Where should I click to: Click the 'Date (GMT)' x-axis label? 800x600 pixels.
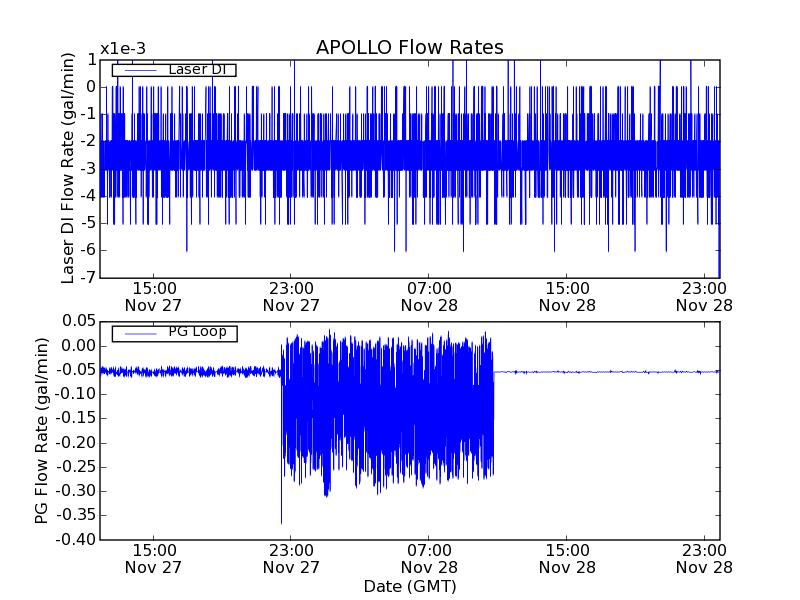point(410,587)
